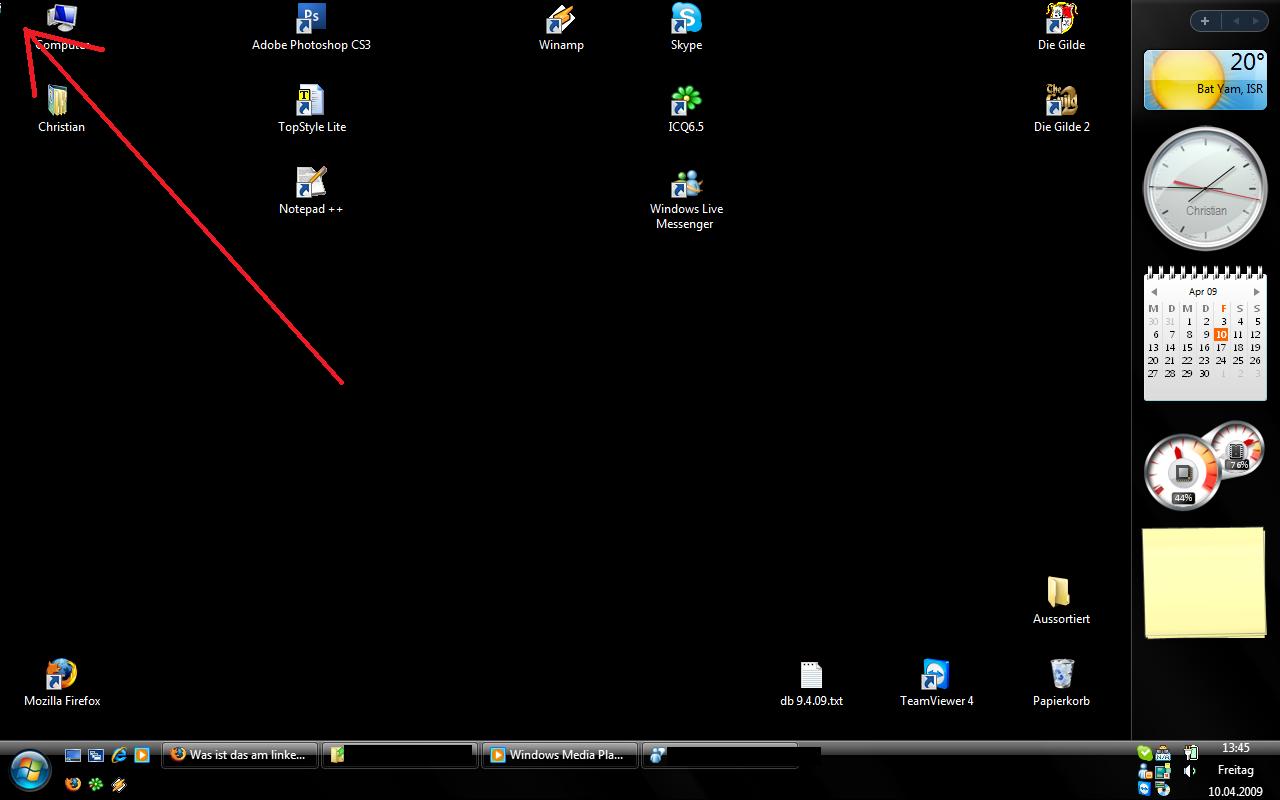Click the TopStyle Lite desktop icon

[x=311, y=109]
